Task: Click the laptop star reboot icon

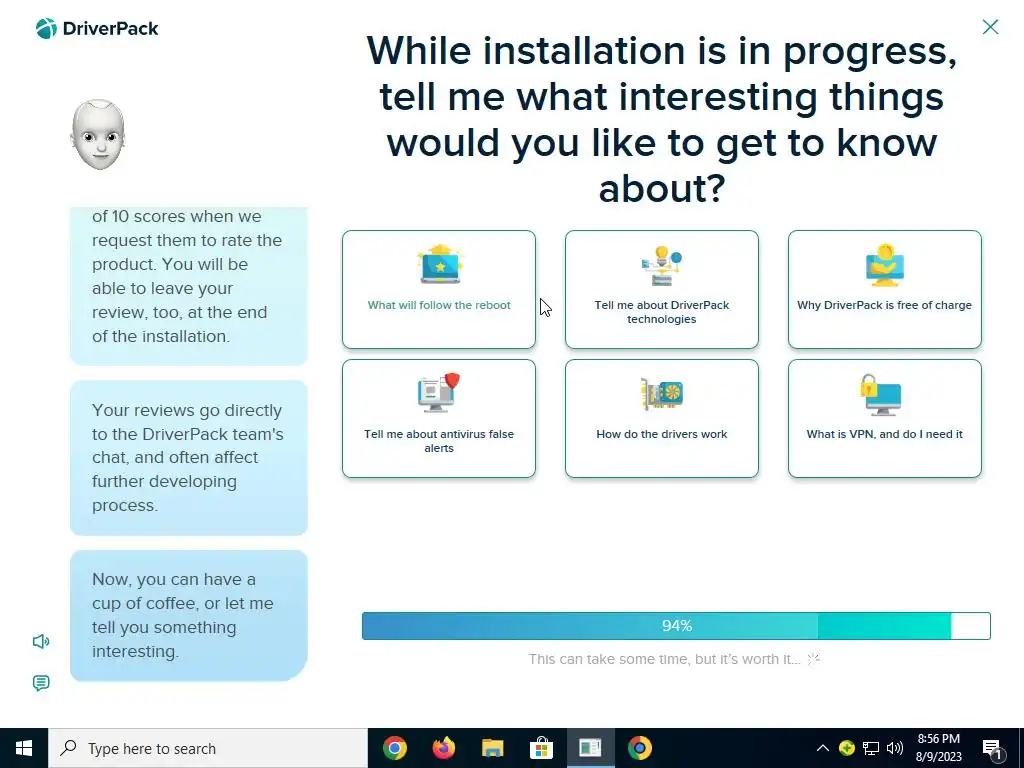Action: (440, 264)
